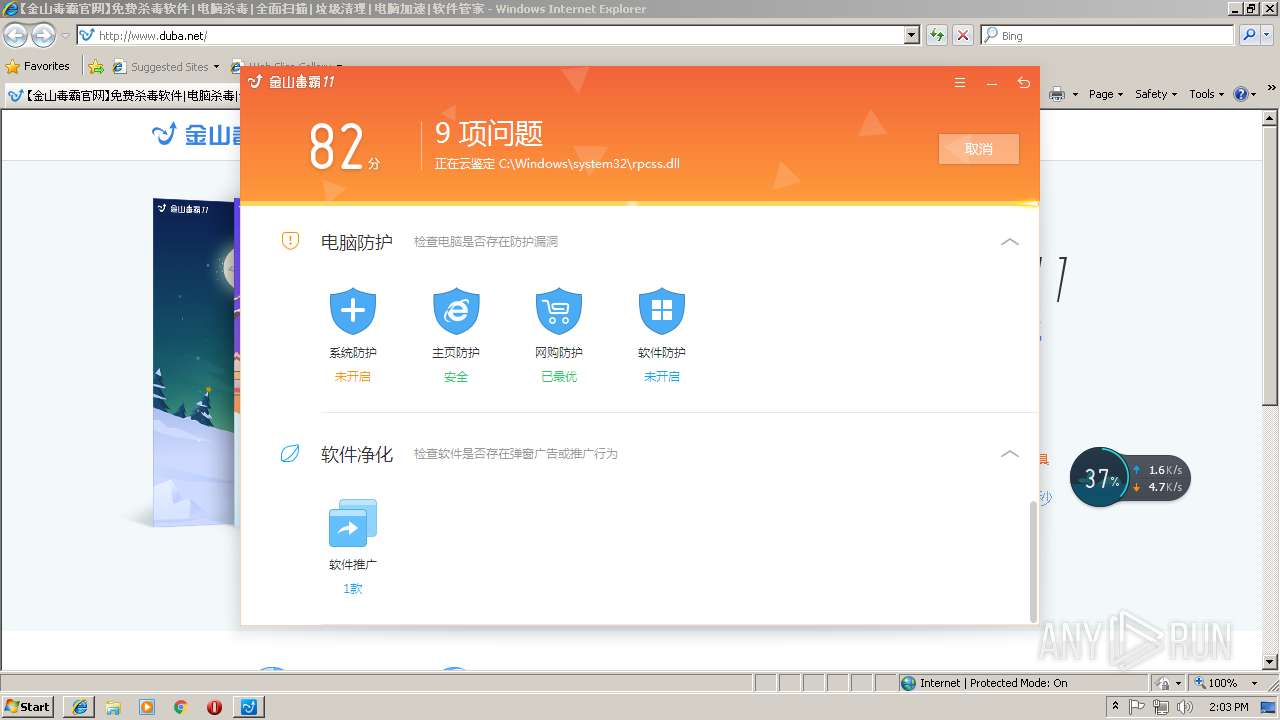Click the Bing search magnifier button
Screen dimensions: 1280x720
[x=1249, y=35]
